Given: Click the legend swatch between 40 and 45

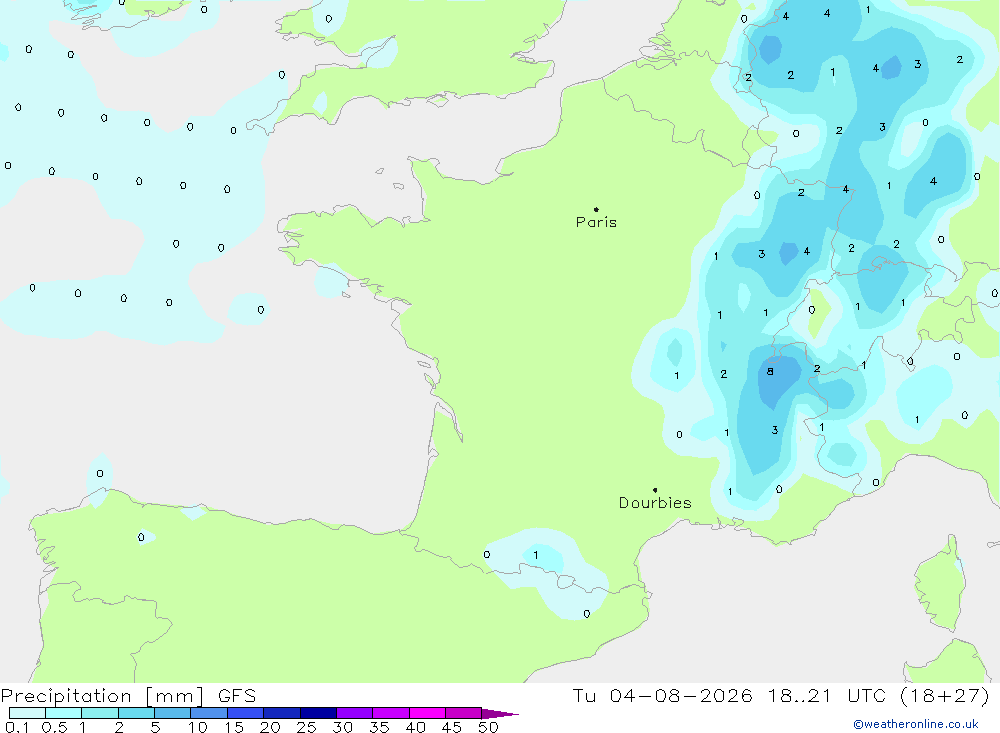Looking at the screenshot, I should click(x=427, y=713).
